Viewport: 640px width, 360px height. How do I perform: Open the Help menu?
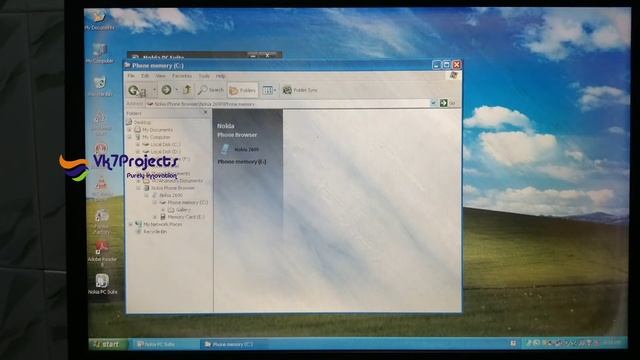point(221,76)
